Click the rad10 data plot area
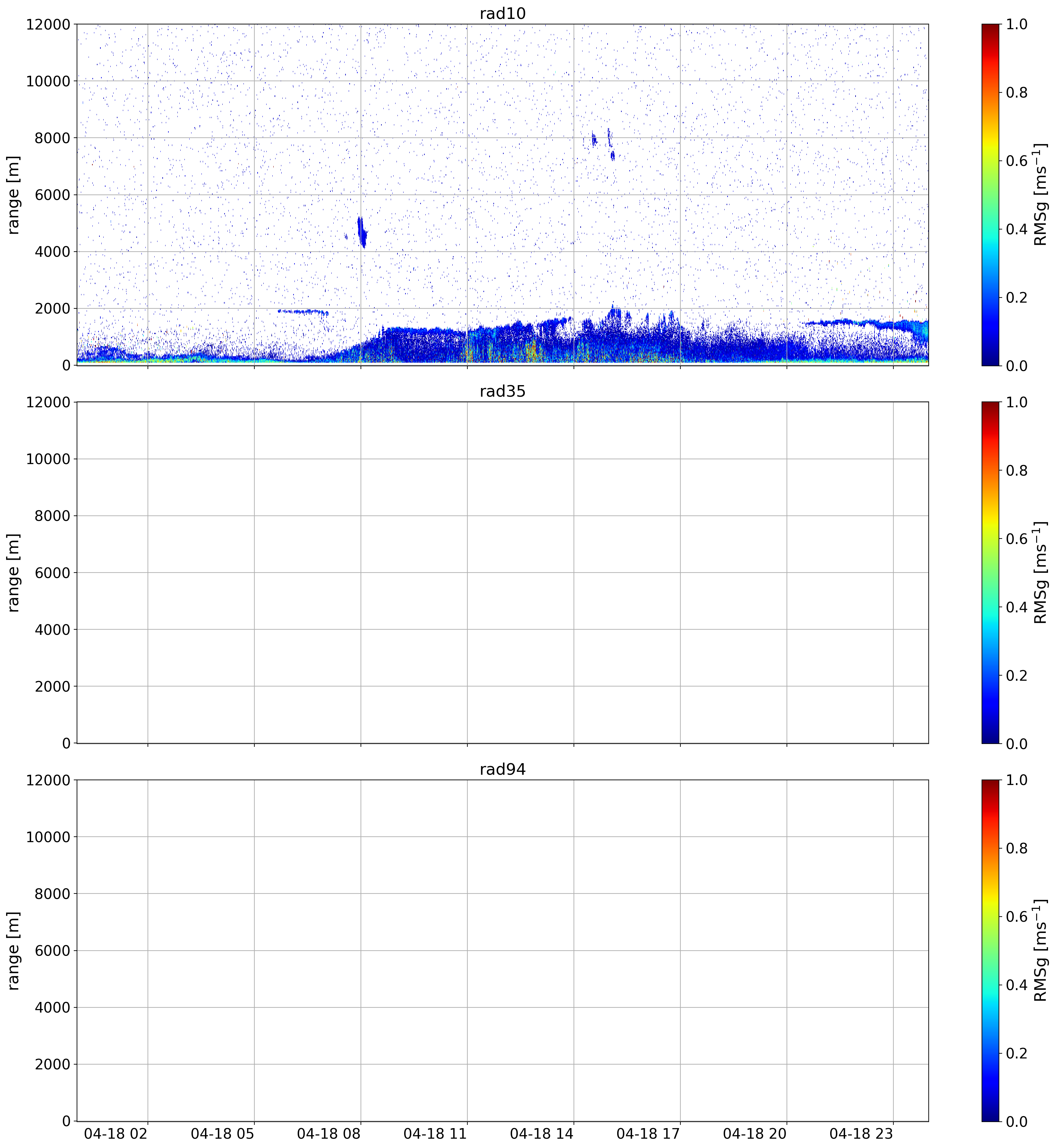 [x=503, y=194]
